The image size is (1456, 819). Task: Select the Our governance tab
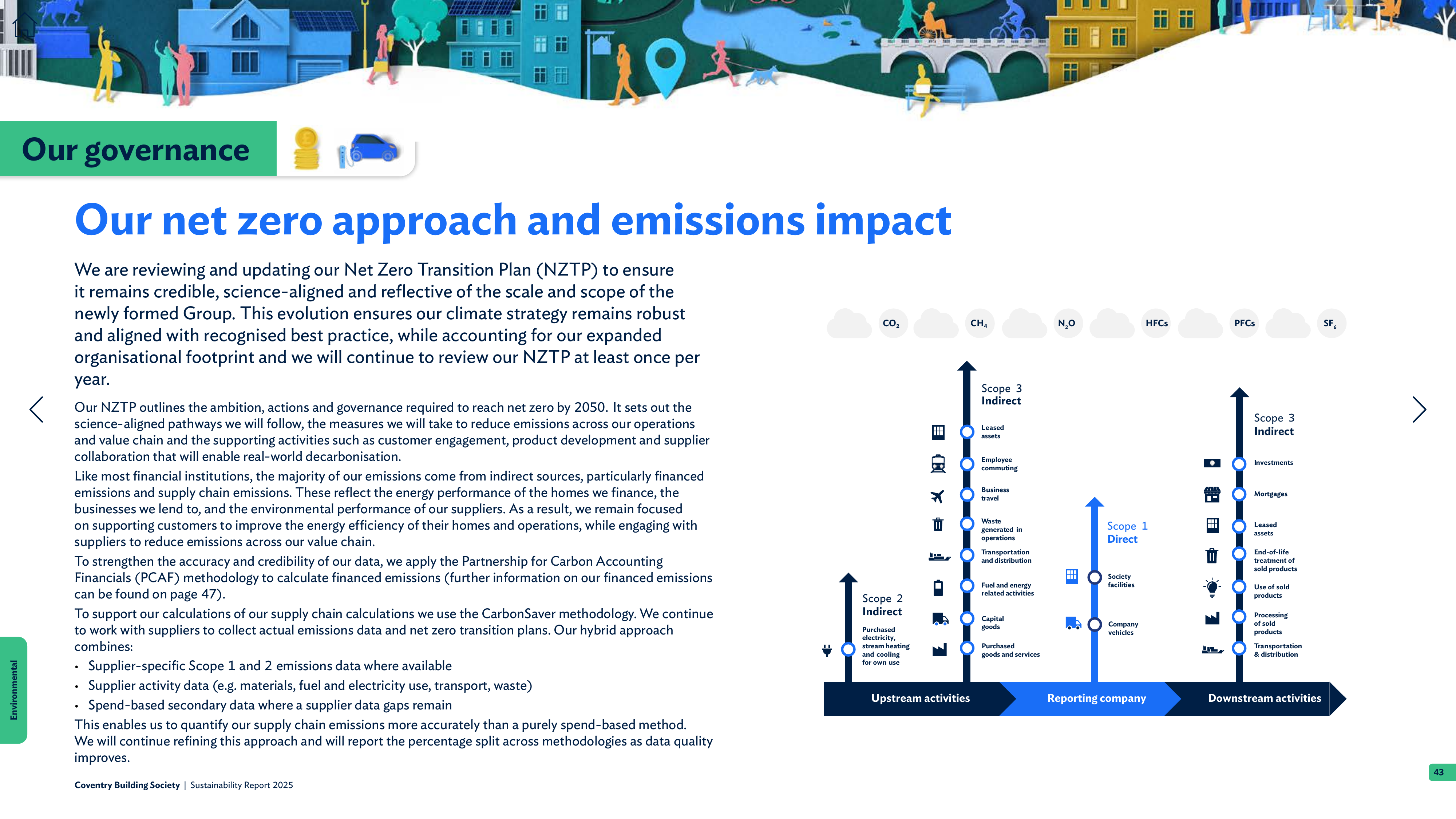pos(138,149)
